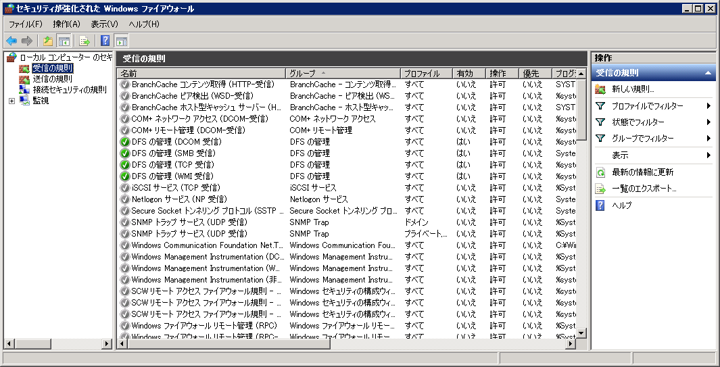The width and height of the screenshot is (720, 367).
Task: Click the blue Help toolbar icon
Action: click(105, 41)
